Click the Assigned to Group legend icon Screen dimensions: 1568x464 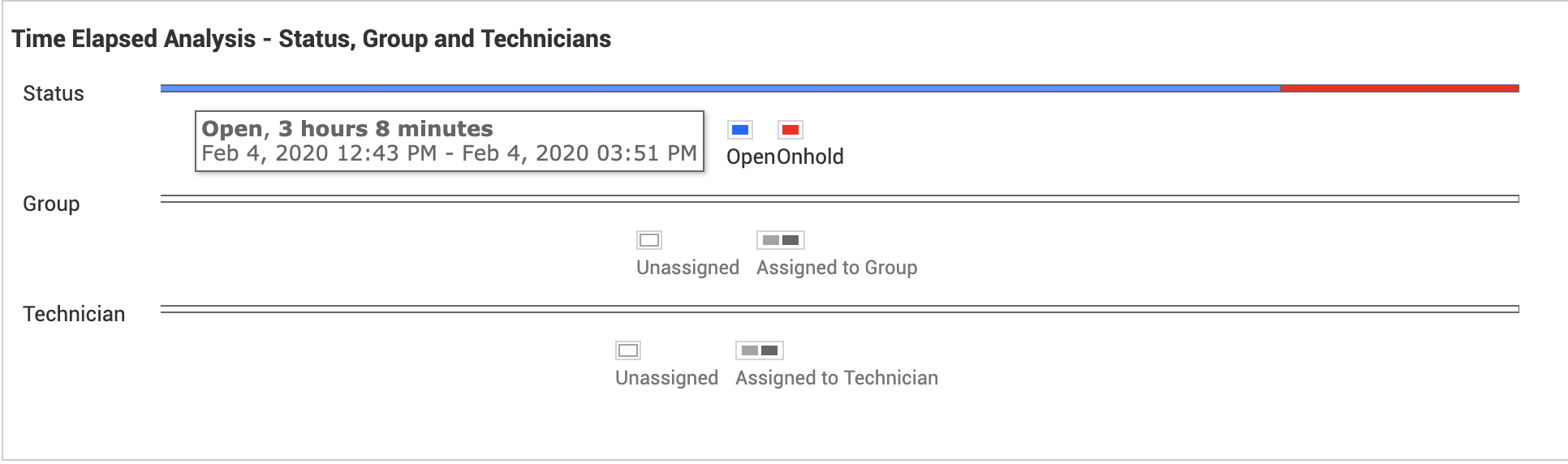coord(781,240)
